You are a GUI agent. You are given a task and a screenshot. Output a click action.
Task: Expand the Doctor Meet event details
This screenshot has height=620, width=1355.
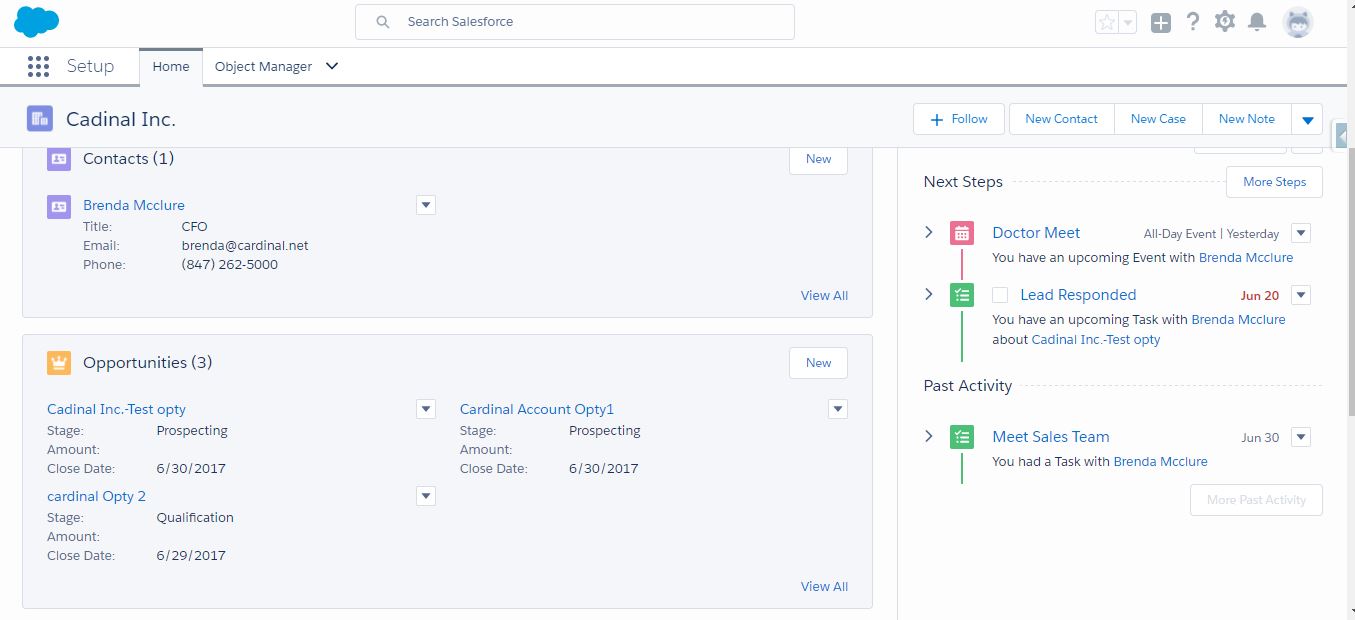[x=928, y=232]
